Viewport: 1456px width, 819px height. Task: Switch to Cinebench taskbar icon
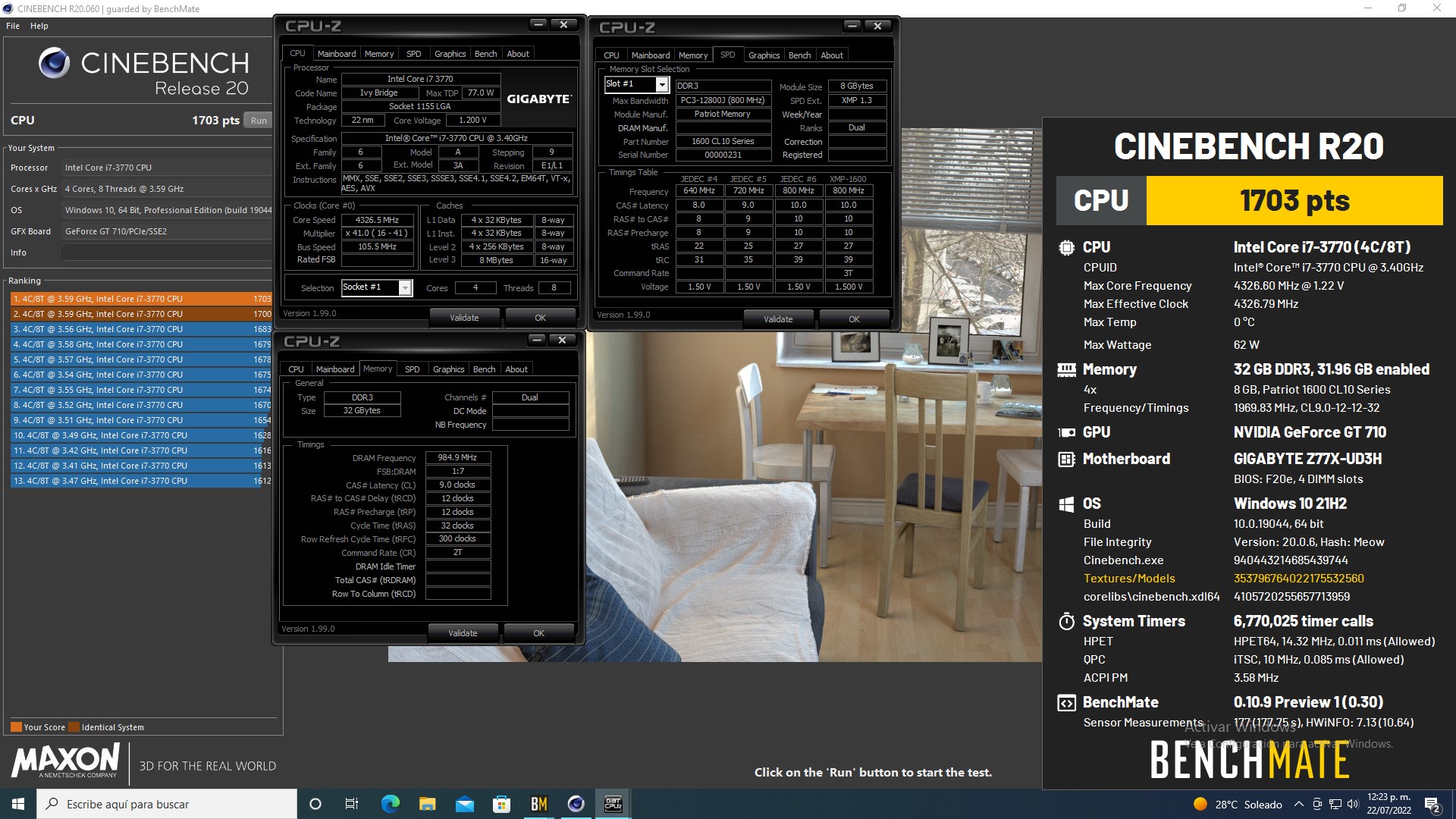click(576, 804)
